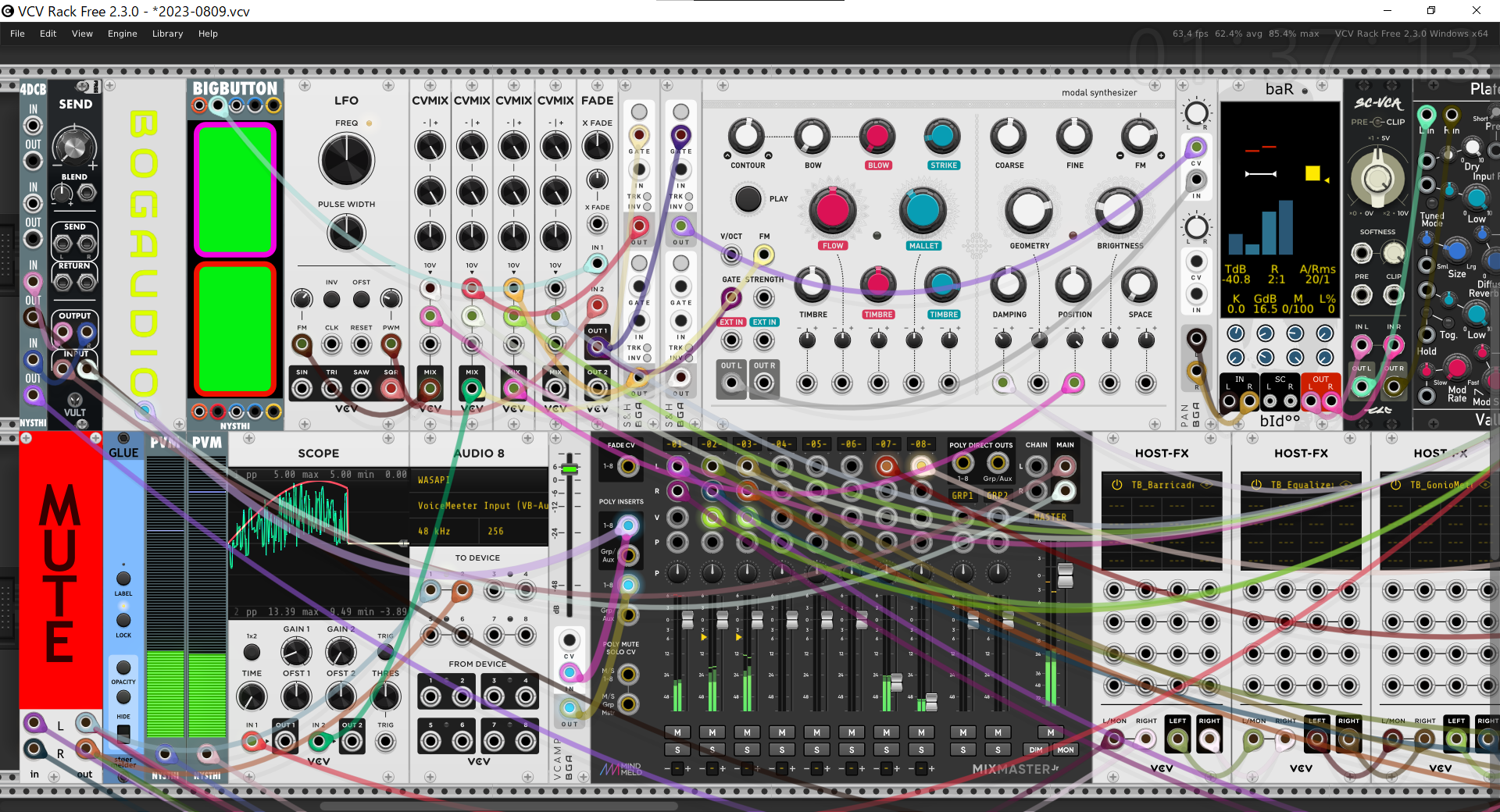Open the 48 kHz sample rate selector
The image size is (1500, 812).
pyautogui.click(x=445, y=531)
